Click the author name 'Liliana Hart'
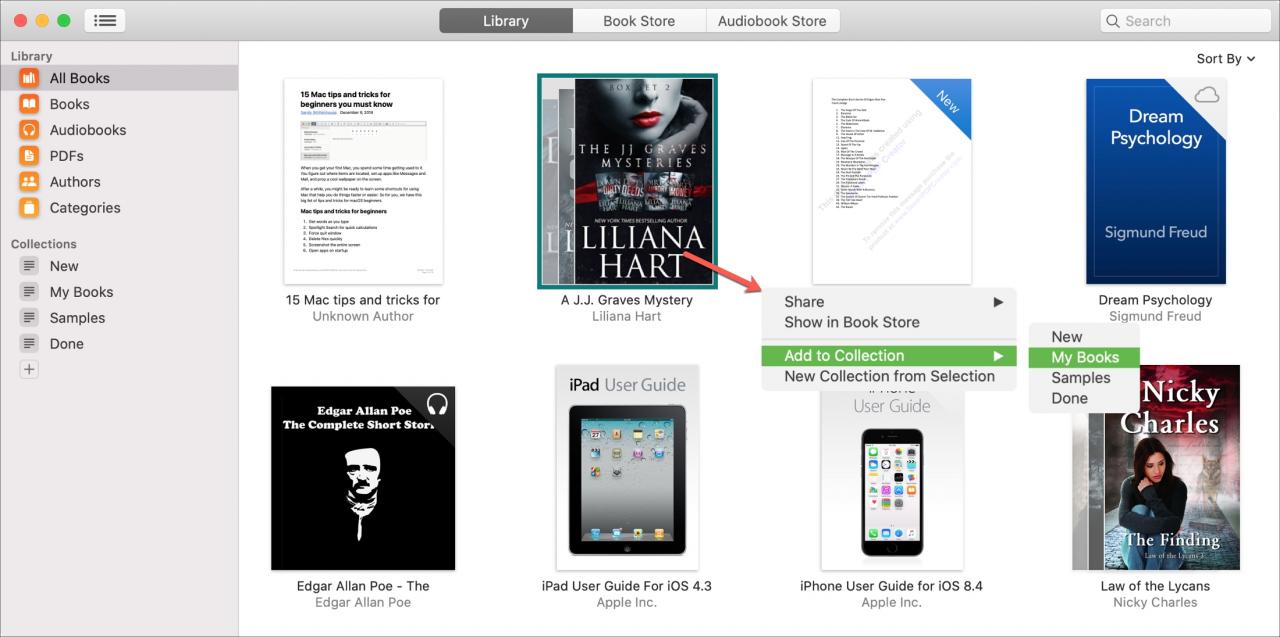Viewport: 1280px width, 637px height. (x=627, y=316)
